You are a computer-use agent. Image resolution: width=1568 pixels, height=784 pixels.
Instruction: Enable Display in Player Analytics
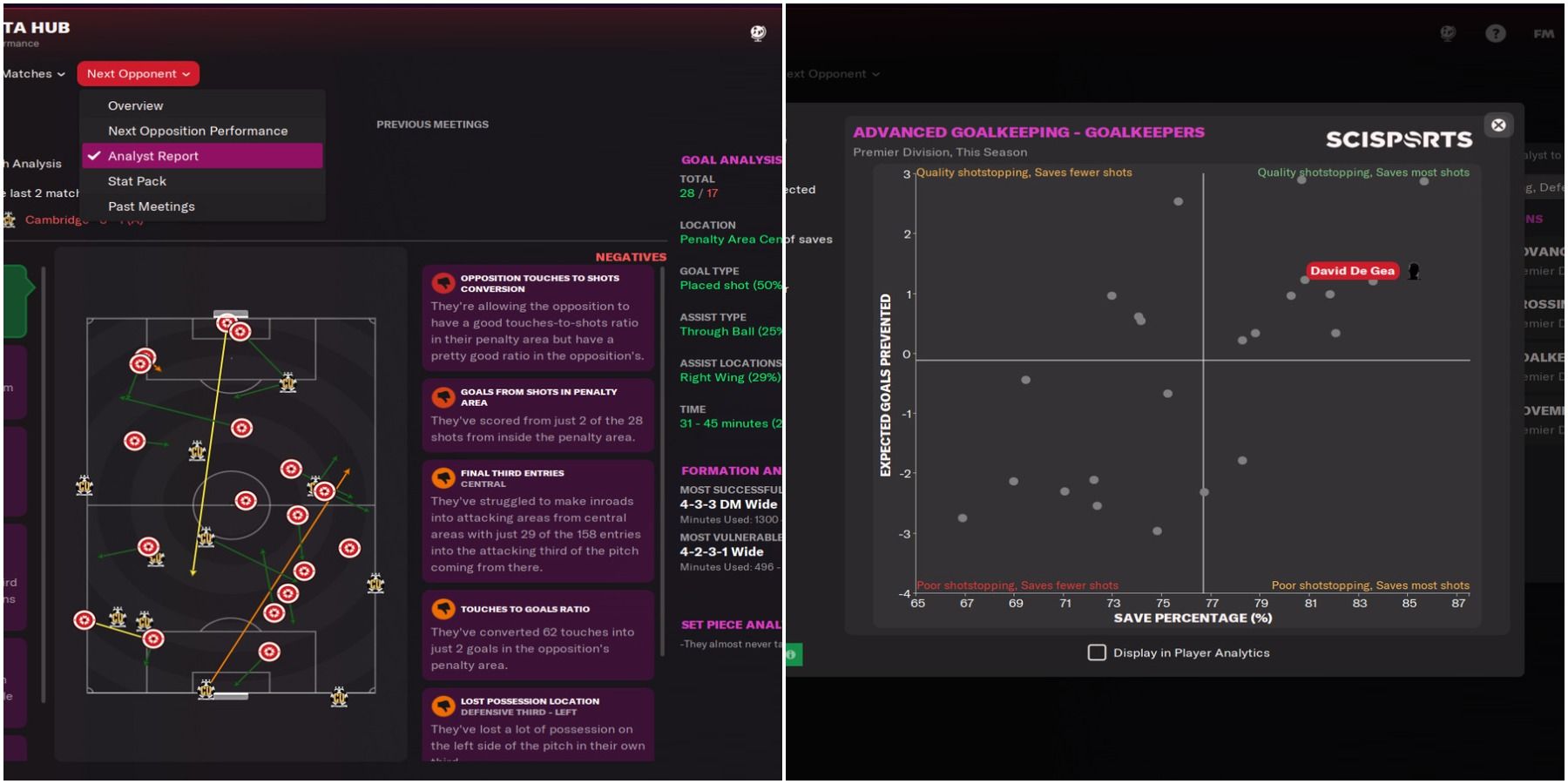[1096, 652]
